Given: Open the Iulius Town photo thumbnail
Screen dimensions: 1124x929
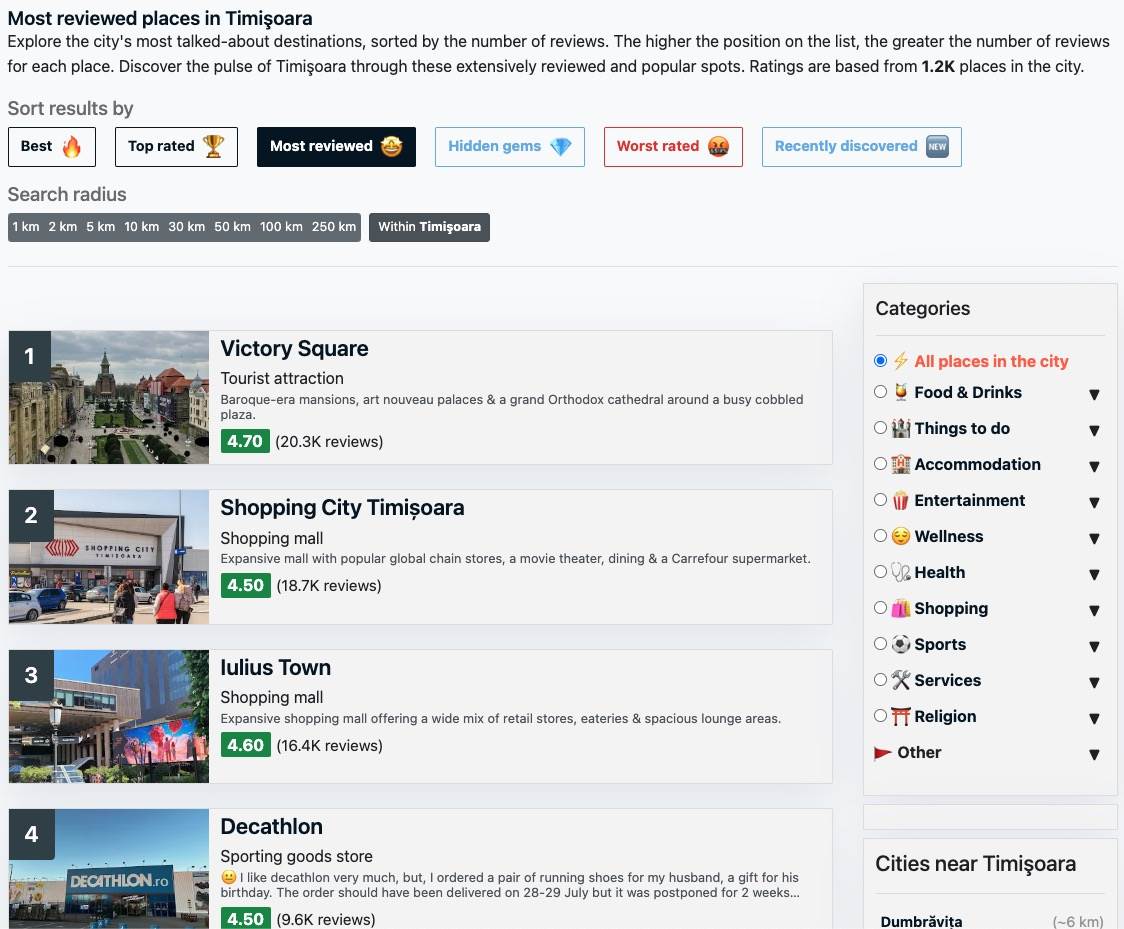Looking at the screenshot, I should coord(109,716).
